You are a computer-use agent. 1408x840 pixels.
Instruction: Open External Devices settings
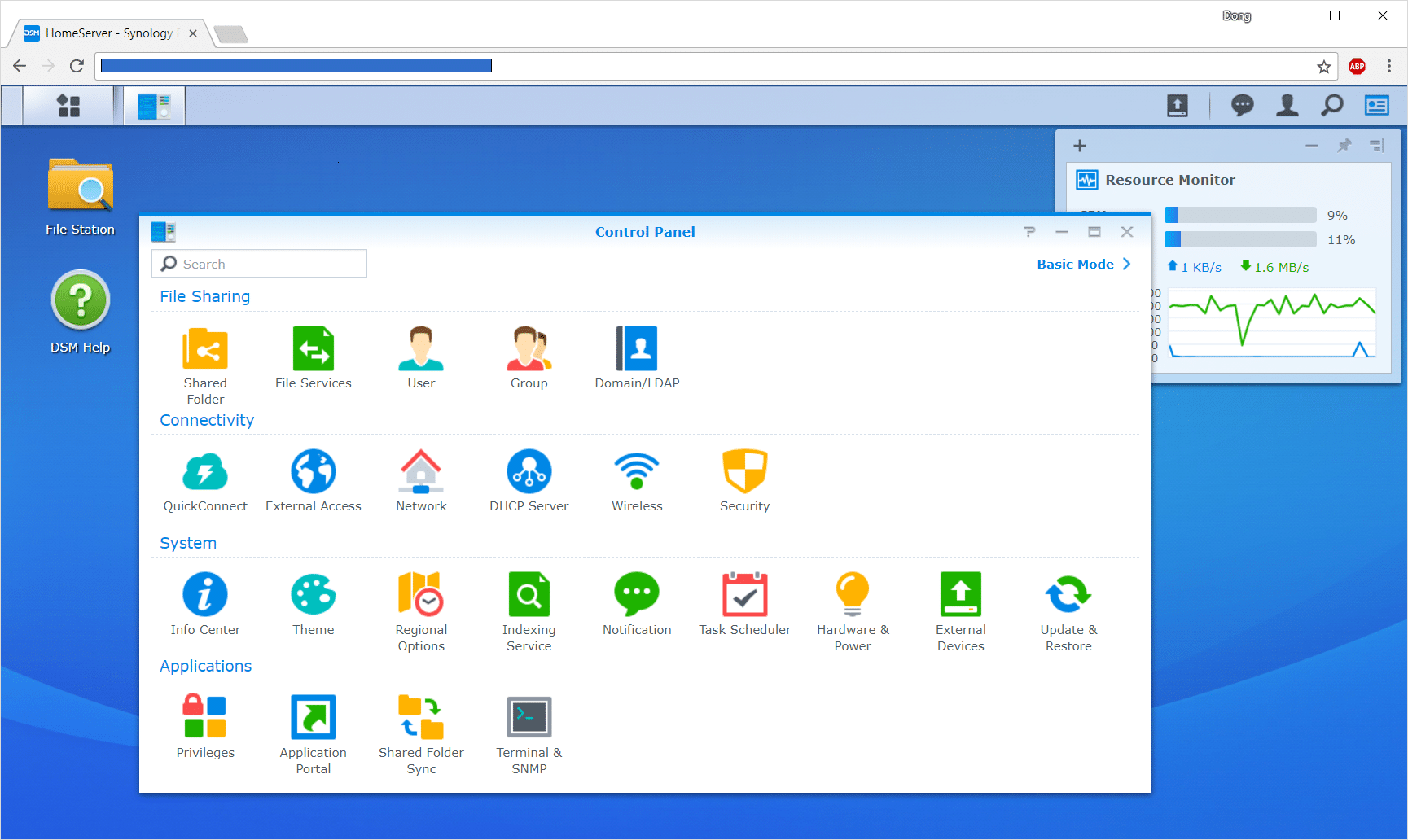(961, 612)
